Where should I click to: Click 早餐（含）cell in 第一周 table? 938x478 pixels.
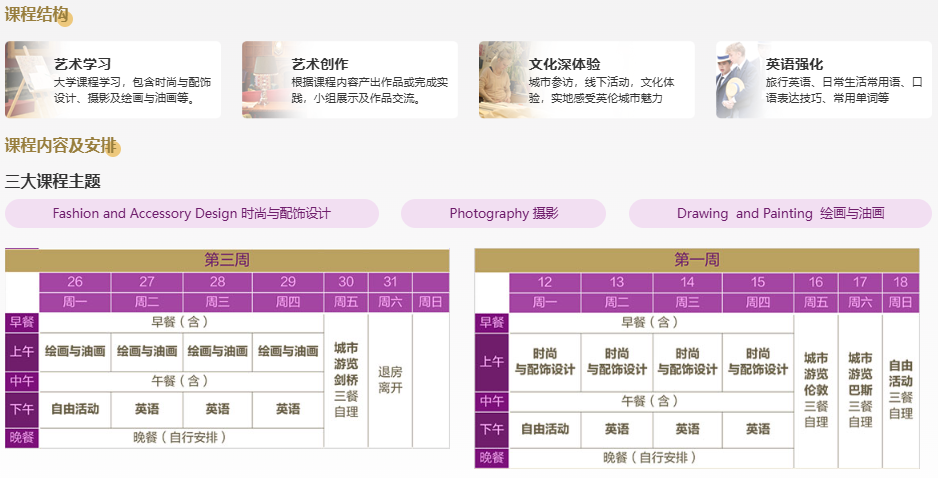(651, 322)
